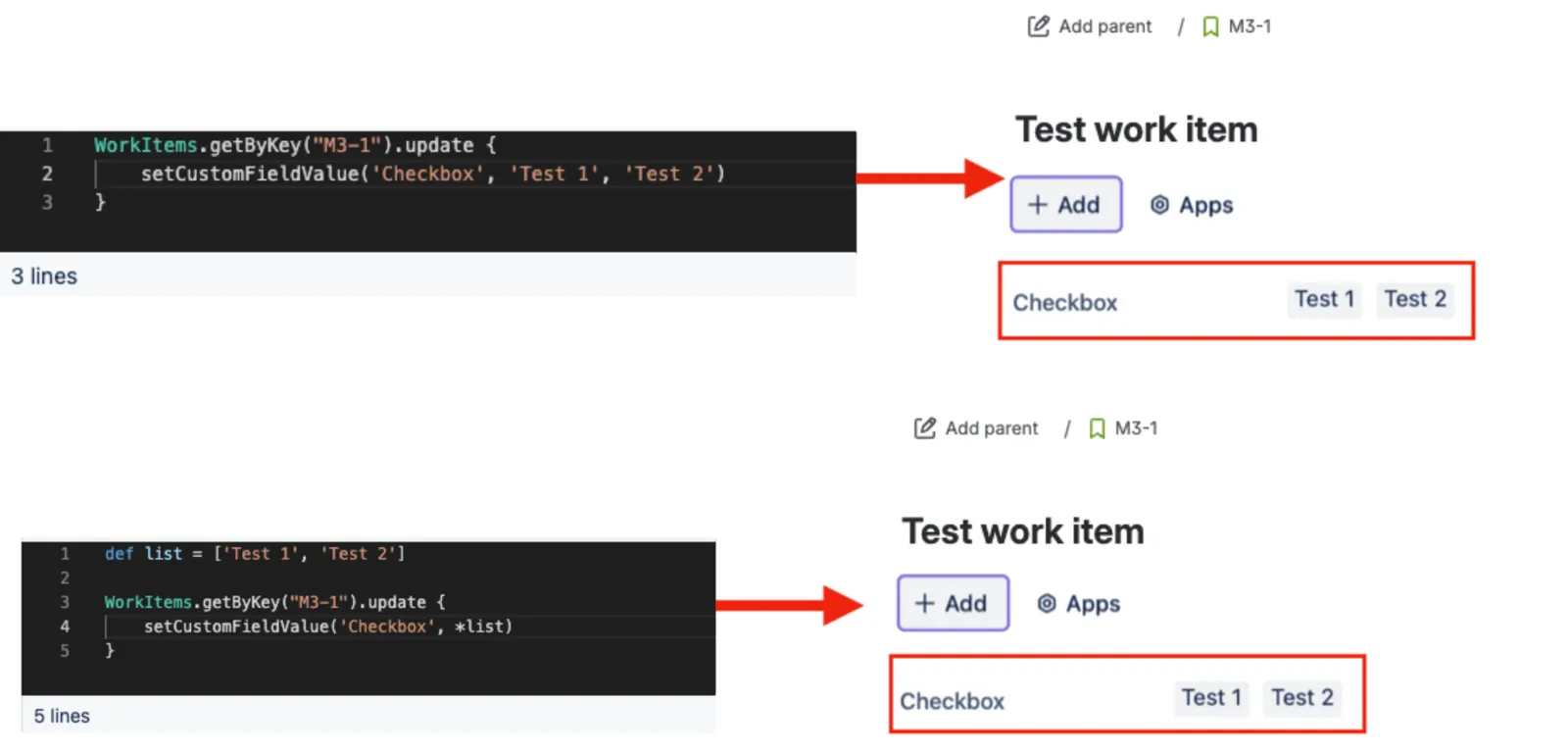Screen dimensions: 1568x754
Task: Open Apps via its icon beside the 3-line script
Action: [x=1159, y=205]
